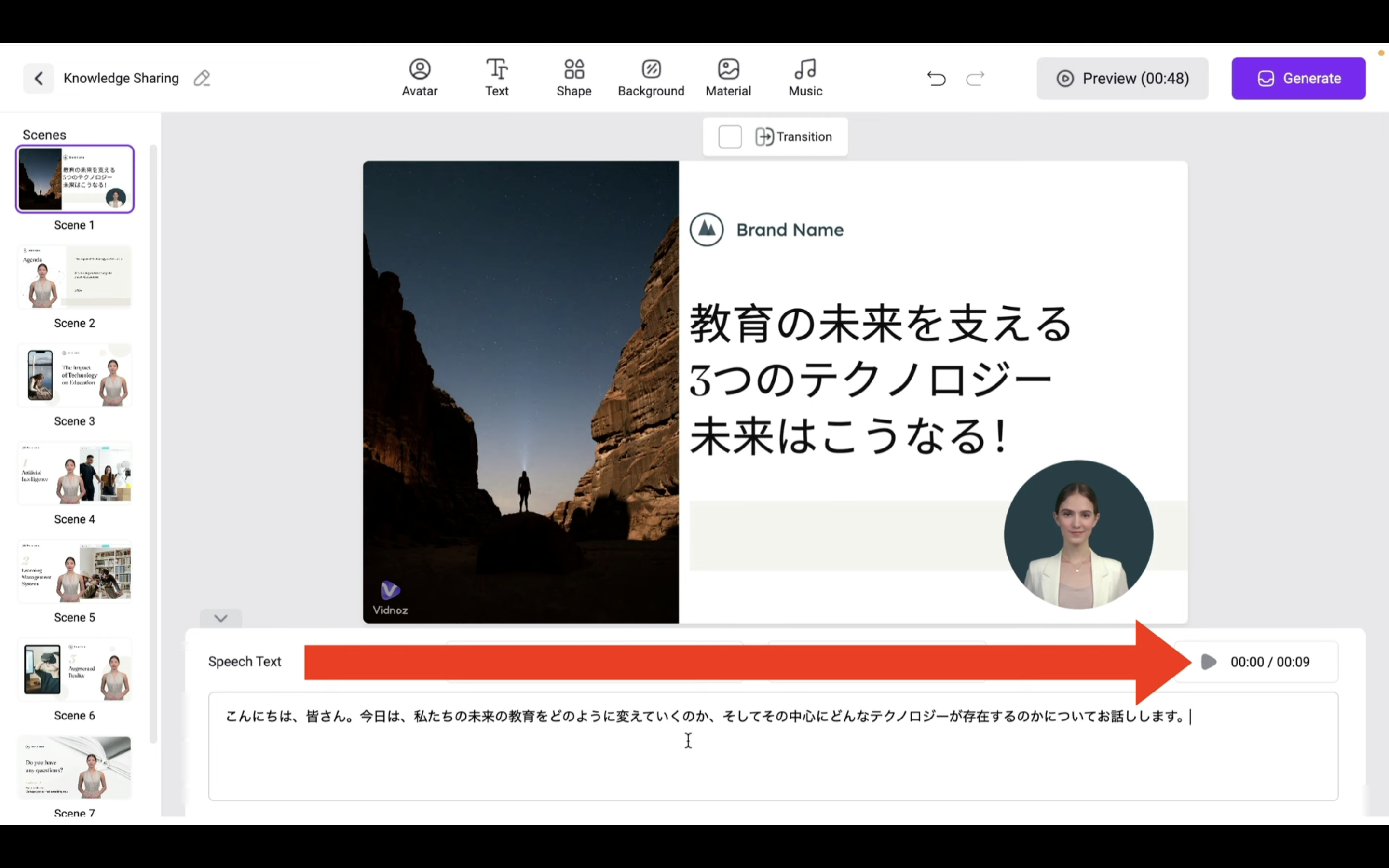
Task: Select the circular avatar on canvas
Action: click(1078, 534)
